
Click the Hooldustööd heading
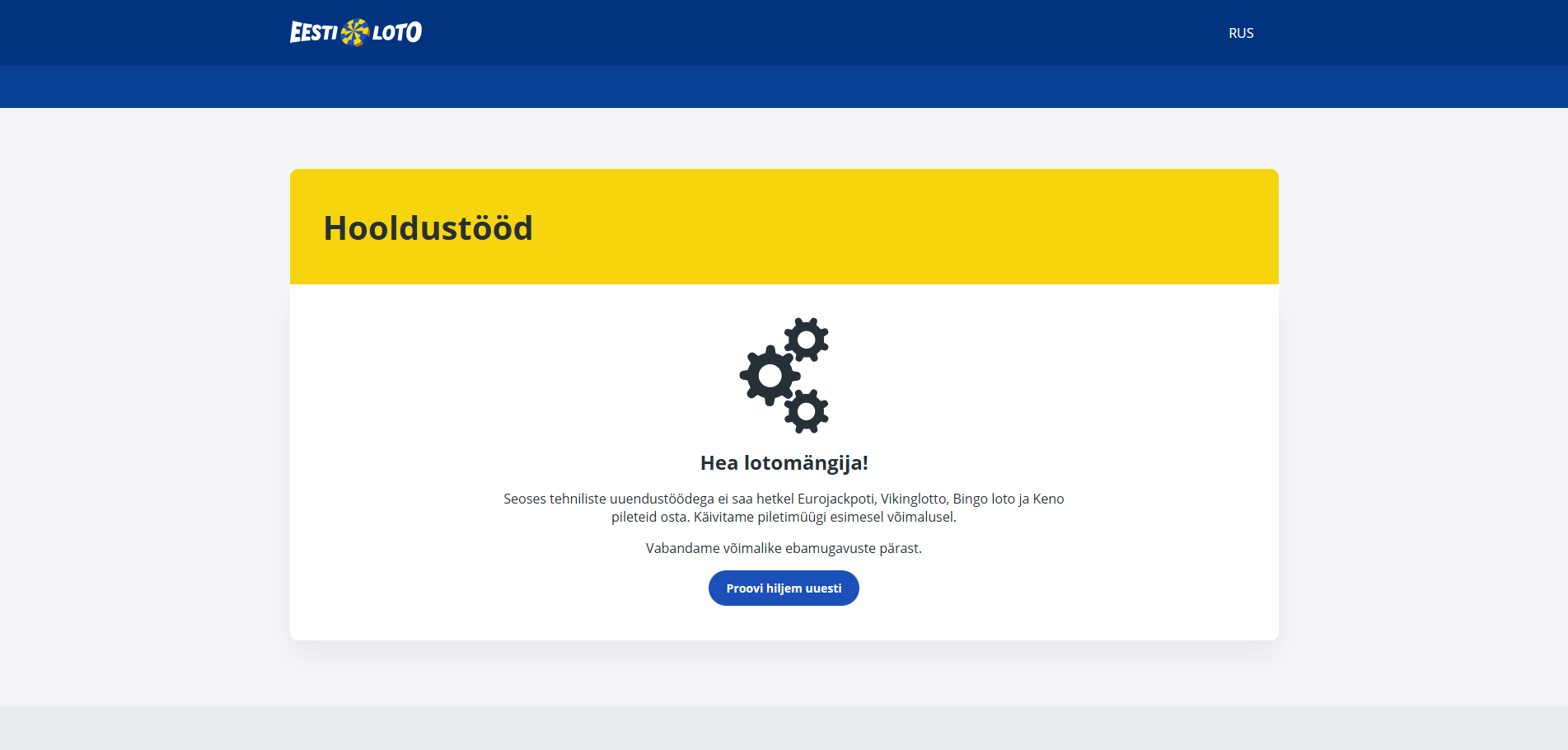pyautogui.click(x=428, y=228)
